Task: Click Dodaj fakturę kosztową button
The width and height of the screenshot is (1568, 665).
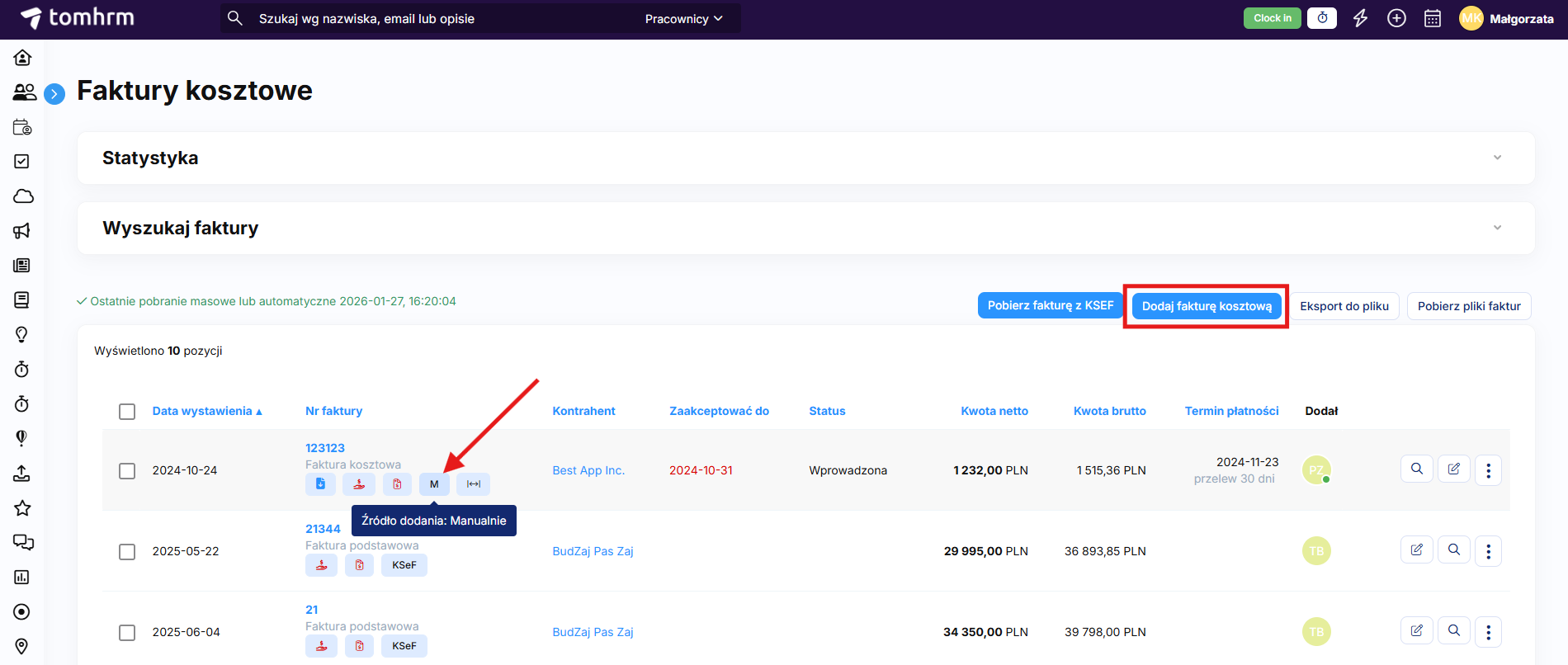Action: pos(1206,306)
